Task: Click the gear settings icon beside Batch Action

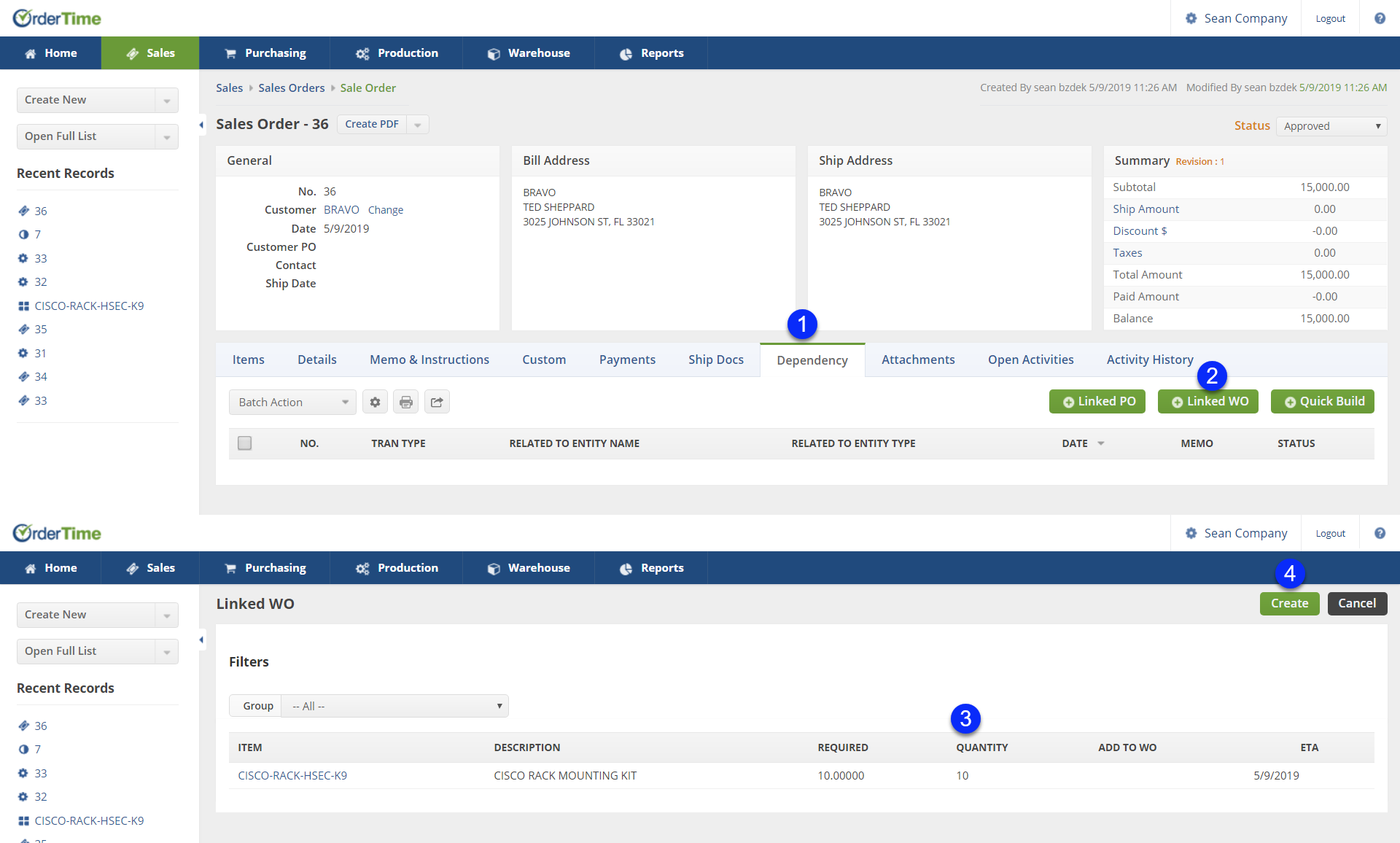Action: click(375, 402)
